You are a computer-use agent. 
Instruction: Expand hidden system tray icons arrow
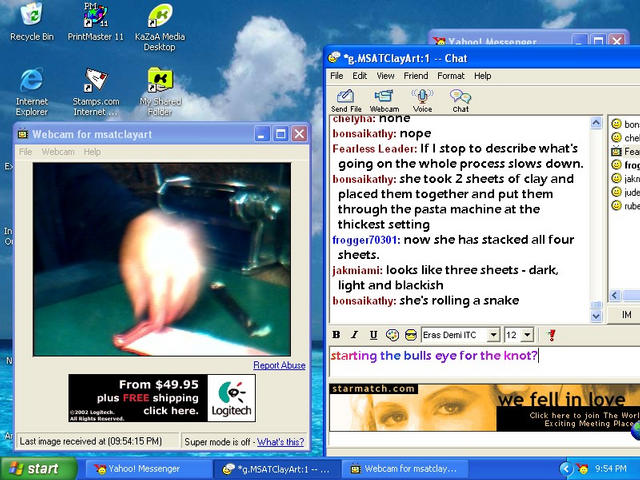click(x=565, y=469)
